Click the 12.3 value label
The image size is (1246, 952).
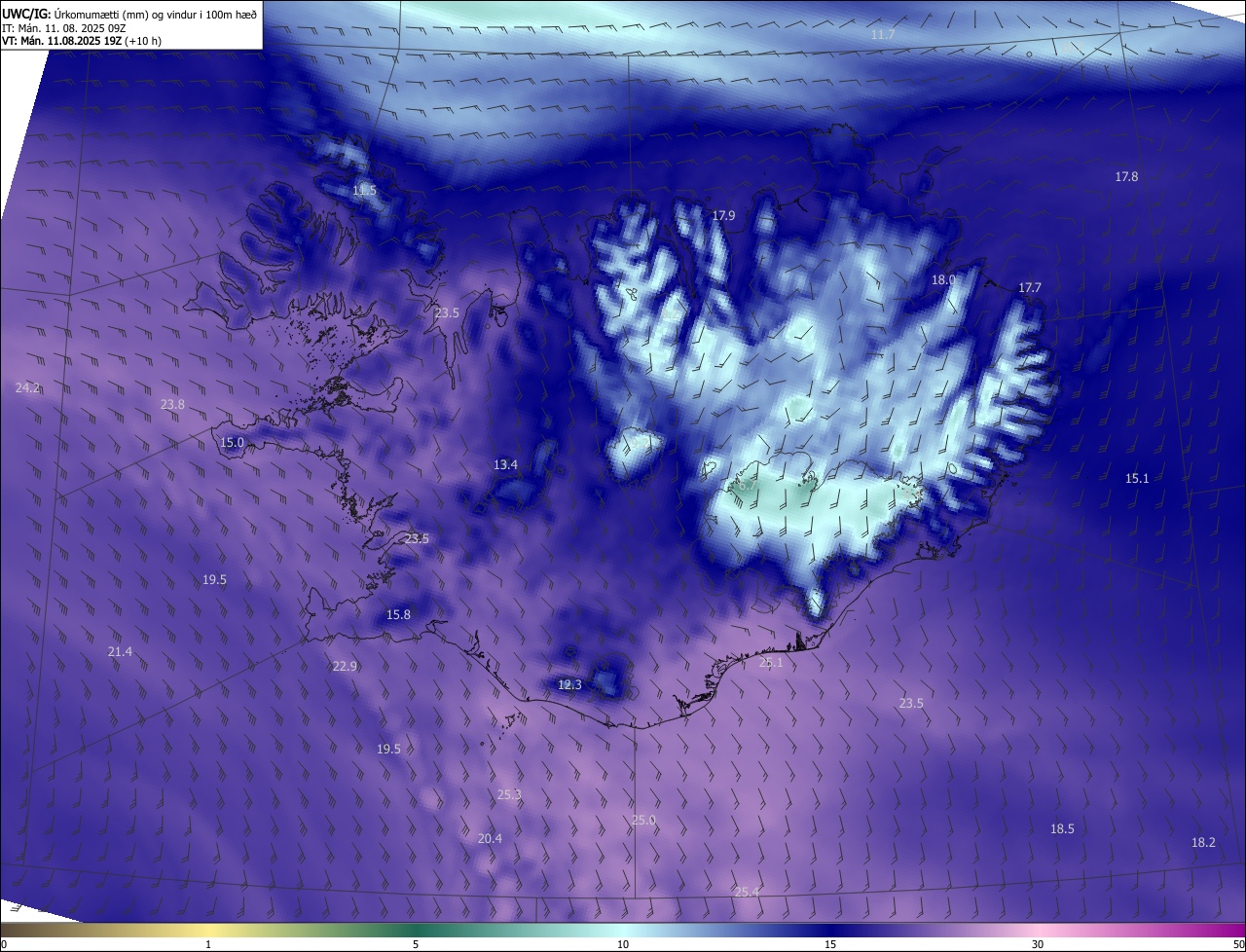click(x=569, y=684)
